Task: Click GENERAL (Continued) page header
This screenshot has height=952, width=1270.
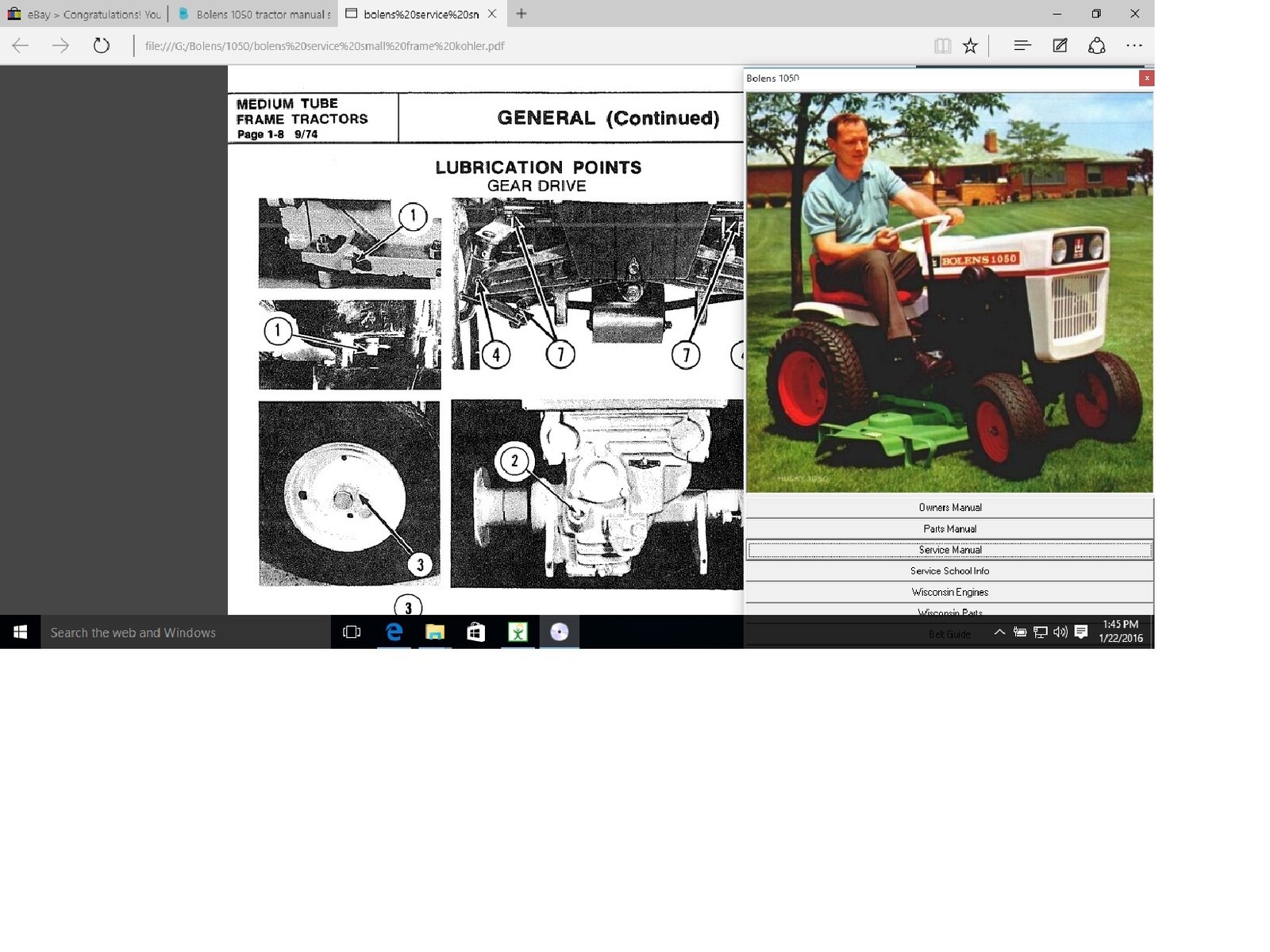Action: coord(608,118)
